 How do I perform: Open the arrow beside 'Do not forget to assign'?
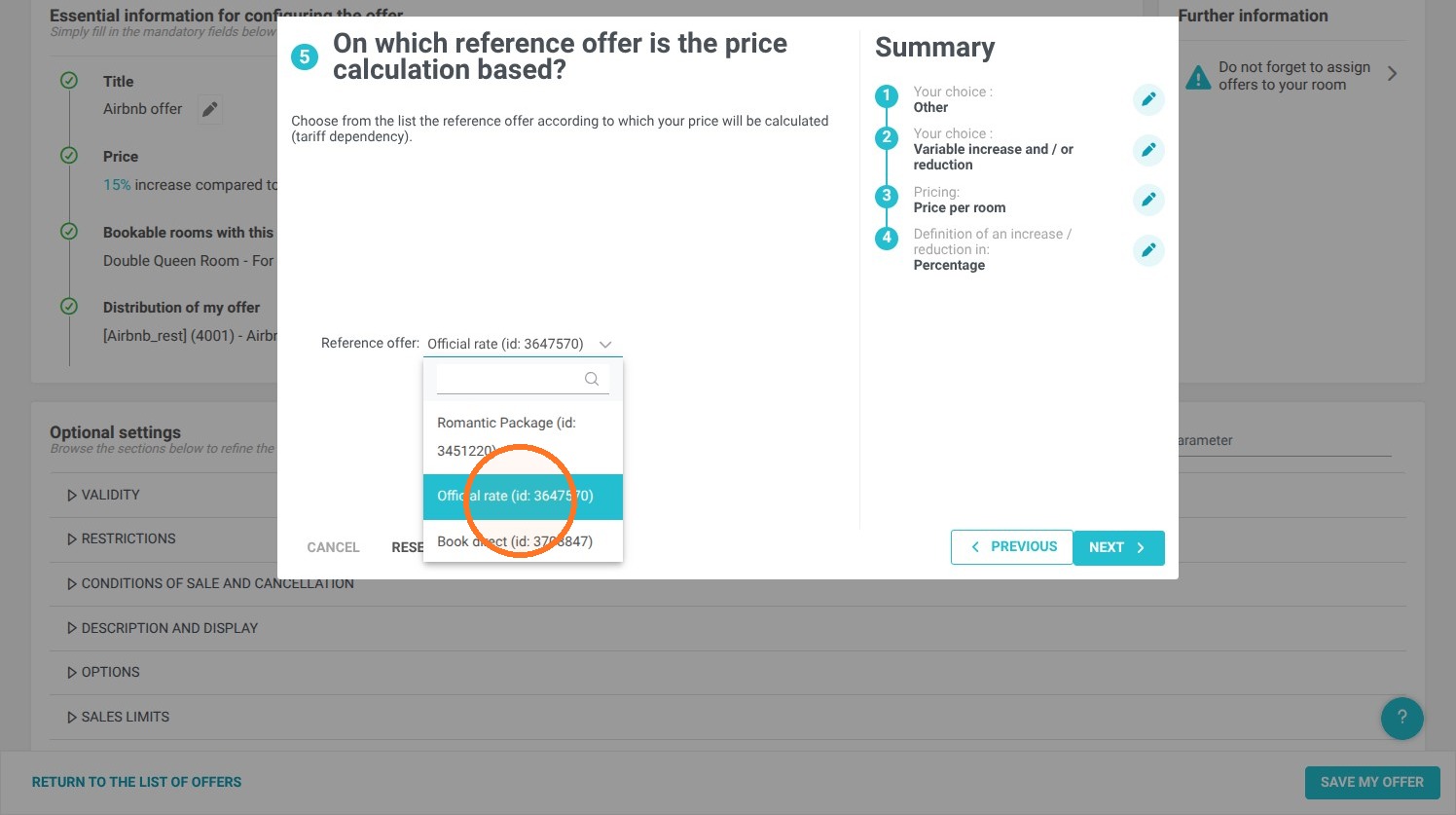(1393, 74)
